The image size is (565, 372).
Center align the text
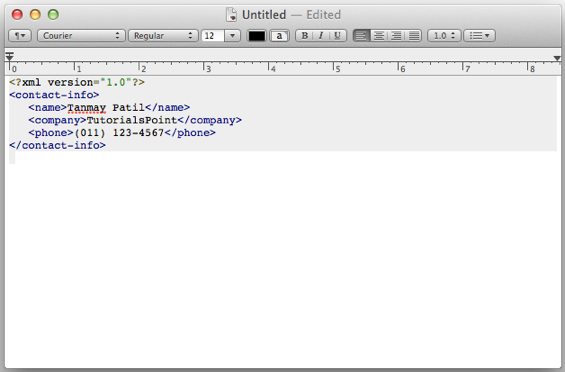coord(379,36)
